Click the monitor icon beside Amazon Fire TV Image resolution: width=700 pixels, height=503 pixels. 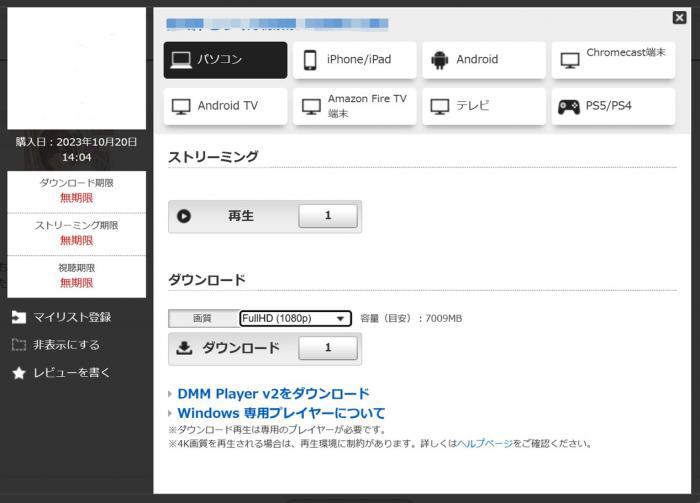[311, 107]
